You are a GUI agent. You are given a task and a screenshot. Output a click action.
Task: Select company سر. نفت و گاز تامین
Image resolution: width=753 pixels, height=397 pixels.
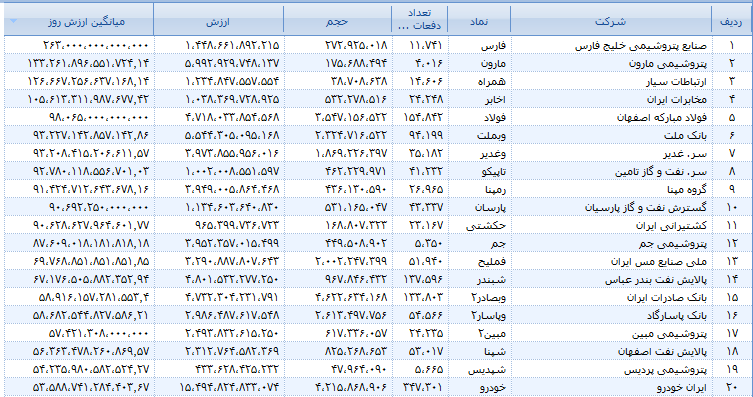(661, 171)
